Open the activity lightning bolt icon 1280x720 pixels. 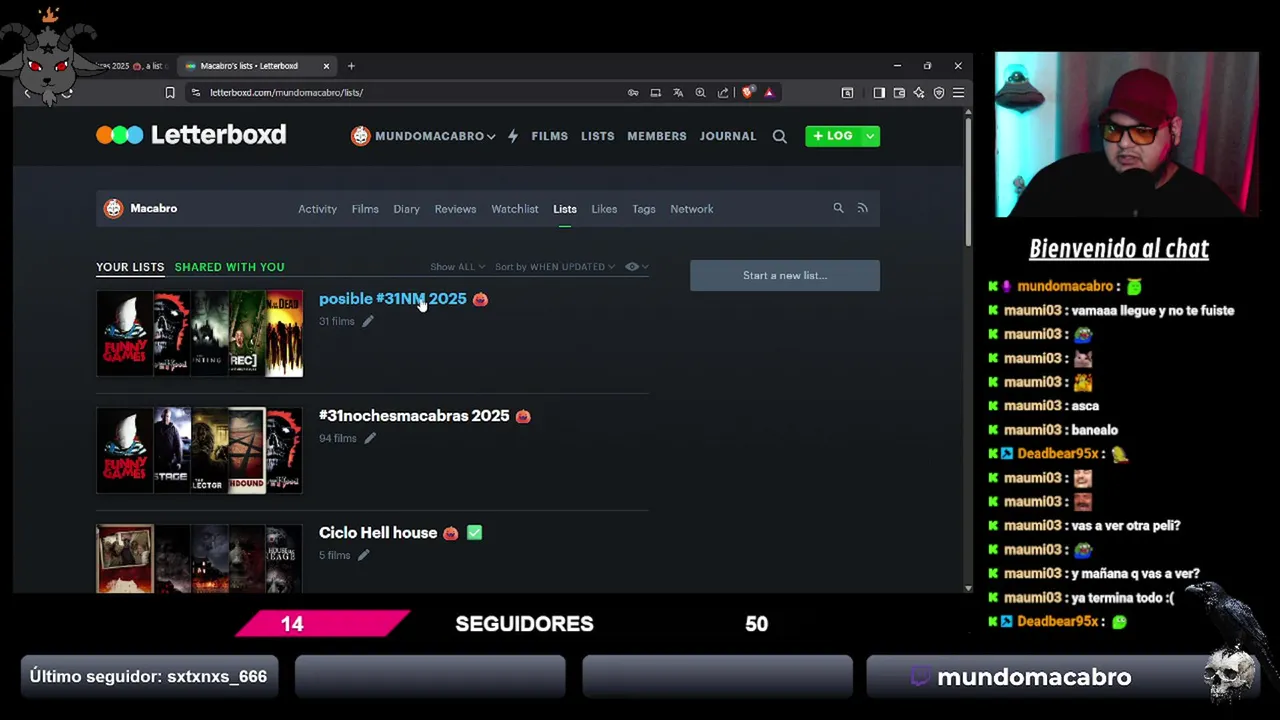pyautogui.click(x=513, y=136)
